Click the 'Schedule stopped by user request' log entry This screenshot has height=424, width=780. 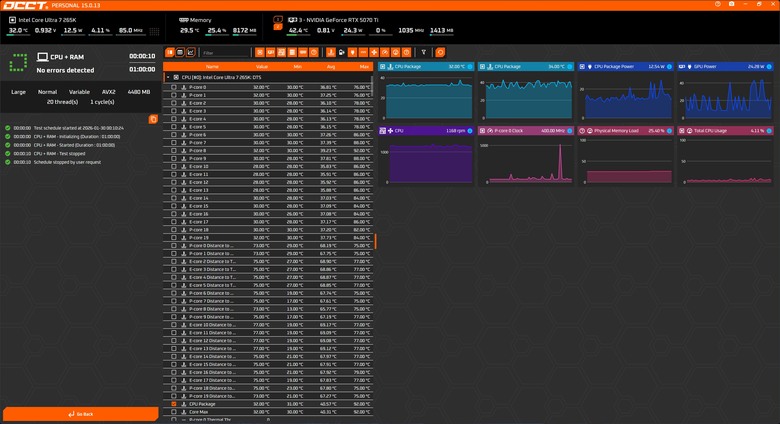[67, 162]
